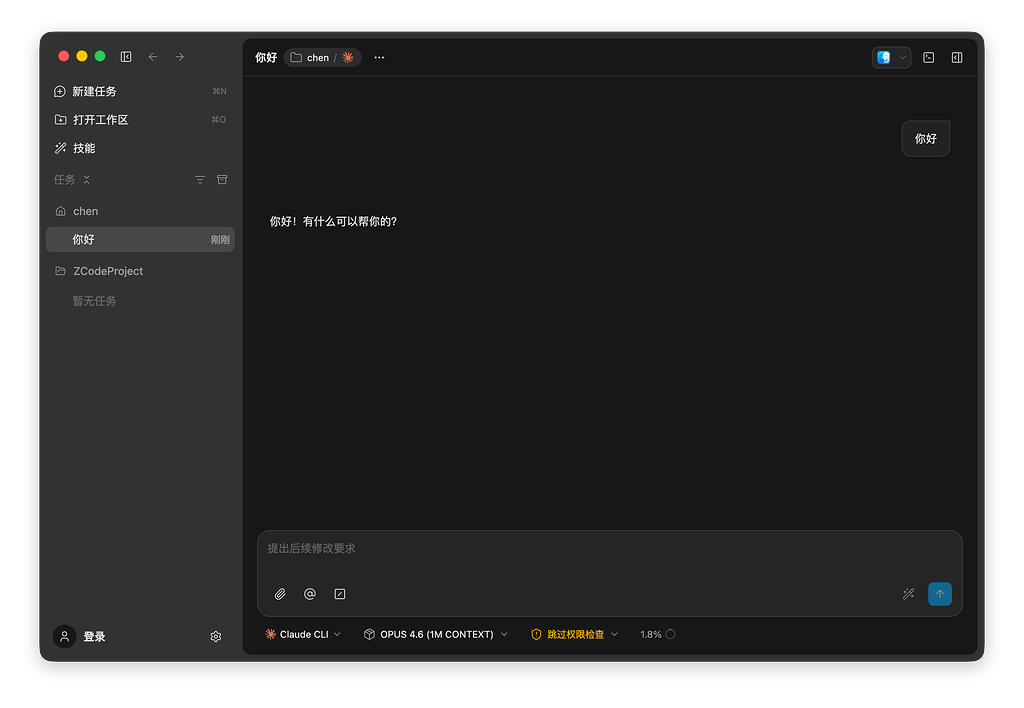1024x708 pixels.
Task: Click the 你好 user message bubble
Action: 925,138
